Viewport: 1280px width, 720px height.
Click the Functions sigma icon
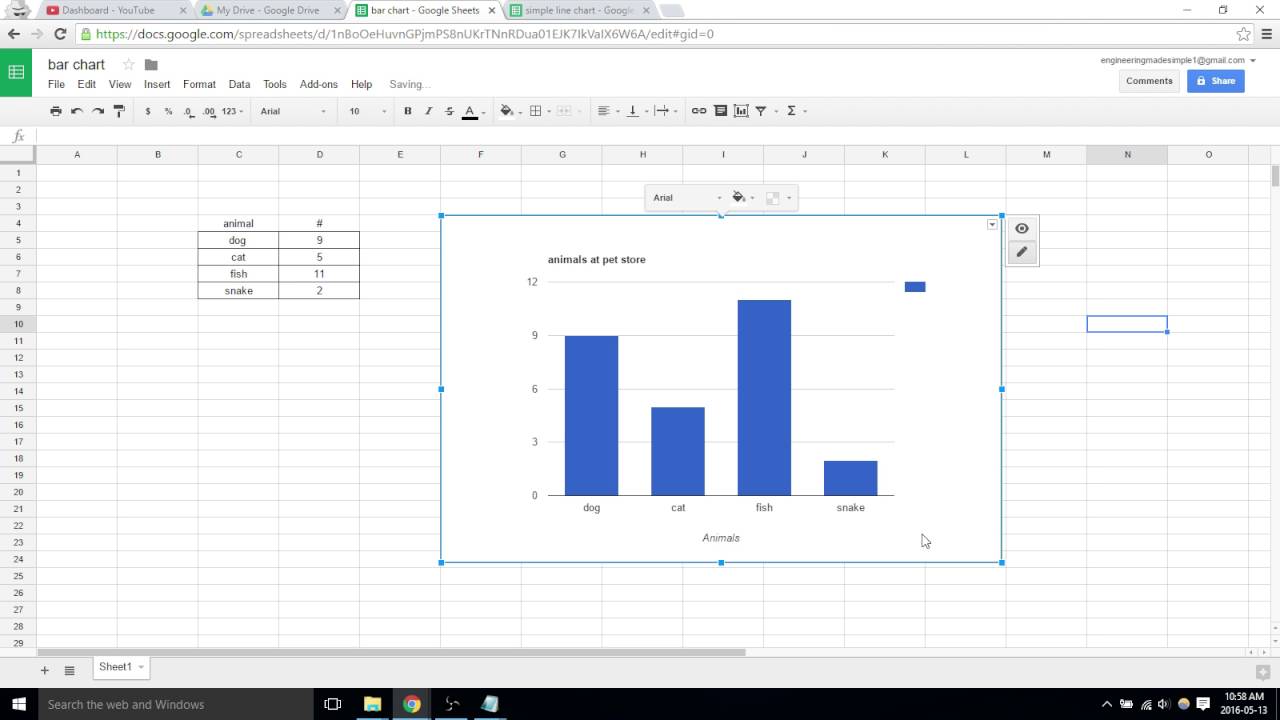point(791,111)
